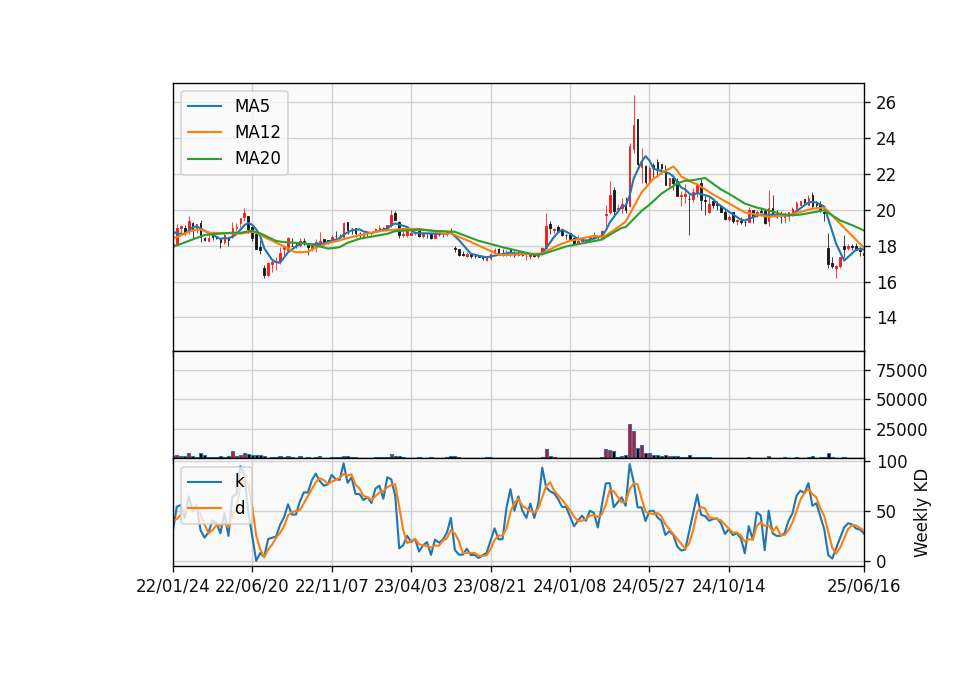Click the 22/06/20 date tick label
Viewport: 960px width, 690px height.
pyautogui.click(x=252, y=586)
